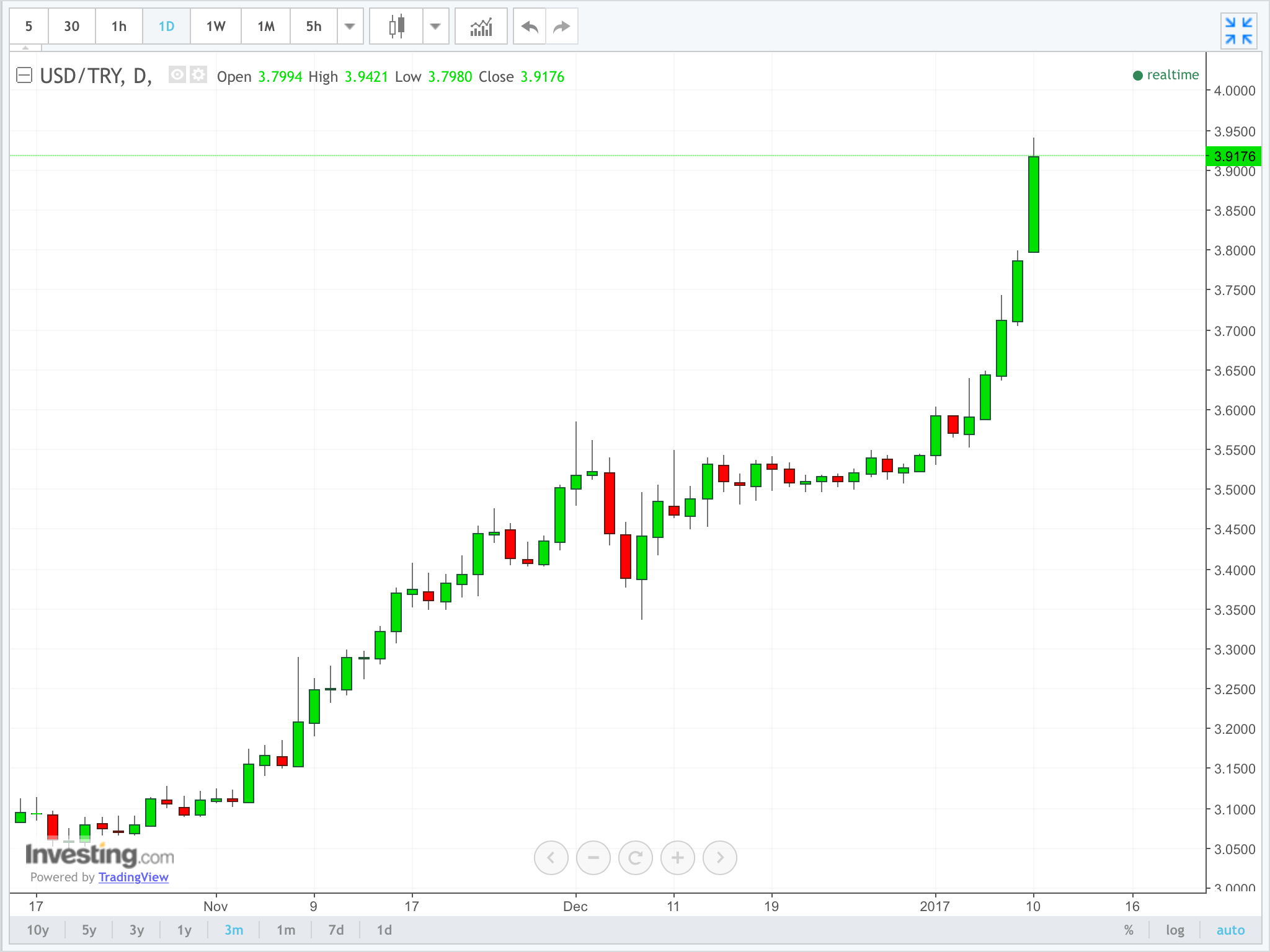Image resolution: width=1270 pixels, height=952 pixels.
Task: Choose the 5h interval
Action: (x=314, y=26)
